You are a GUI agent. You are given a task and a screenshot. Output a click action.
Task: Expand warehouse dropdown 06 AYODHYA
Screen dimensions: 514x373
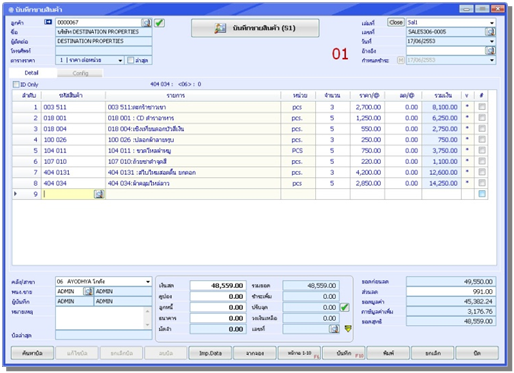(148, 282)
